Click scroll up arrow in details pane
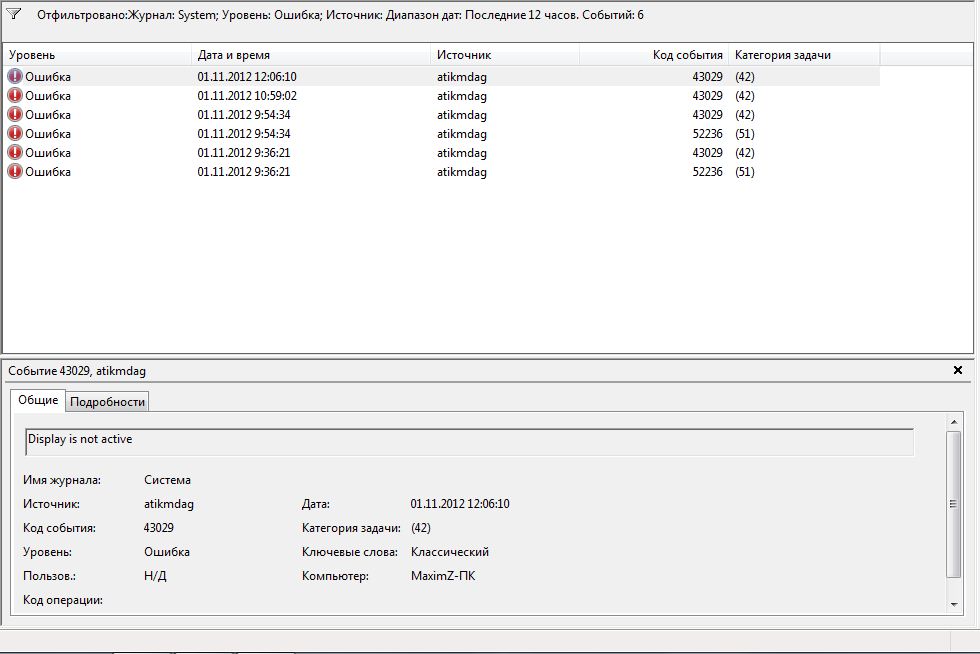This screenshot has width=980, height=654. pyautogui.click(x=954, y=422)
